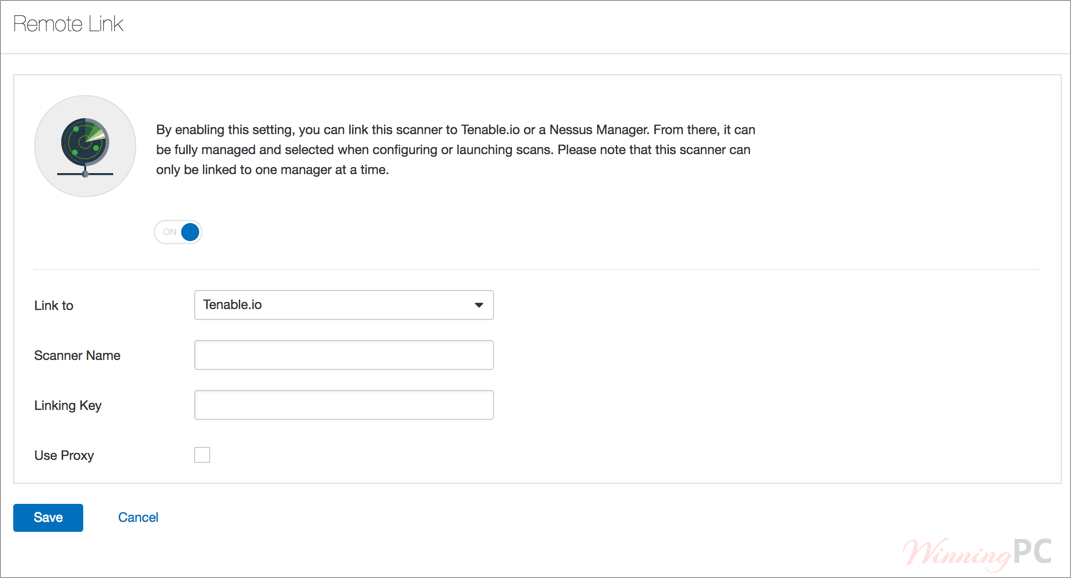Click the Scanner Name input field

click(x=344, y=355)
